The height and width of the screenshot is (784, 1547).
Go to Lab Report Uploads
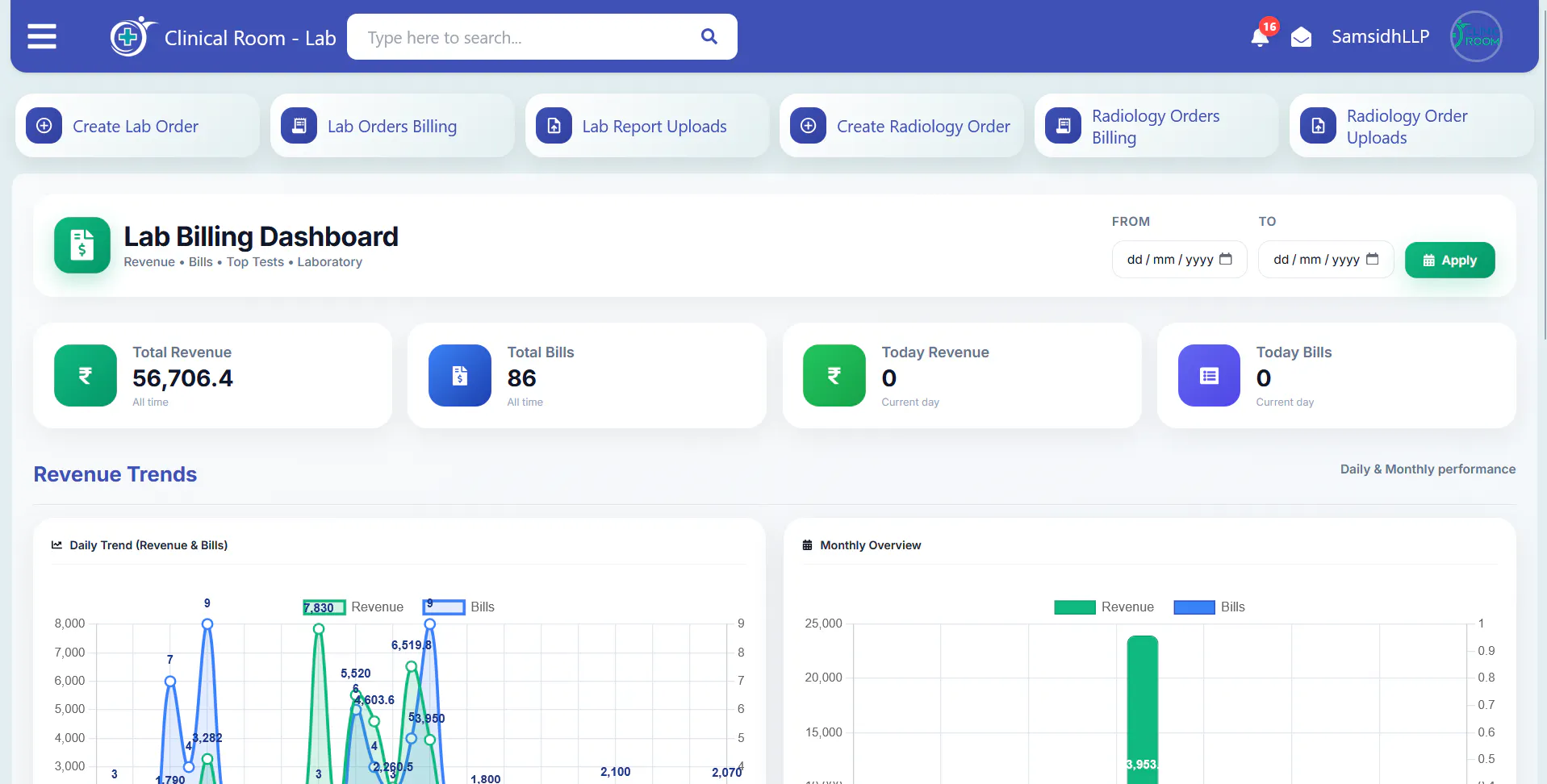646,126
